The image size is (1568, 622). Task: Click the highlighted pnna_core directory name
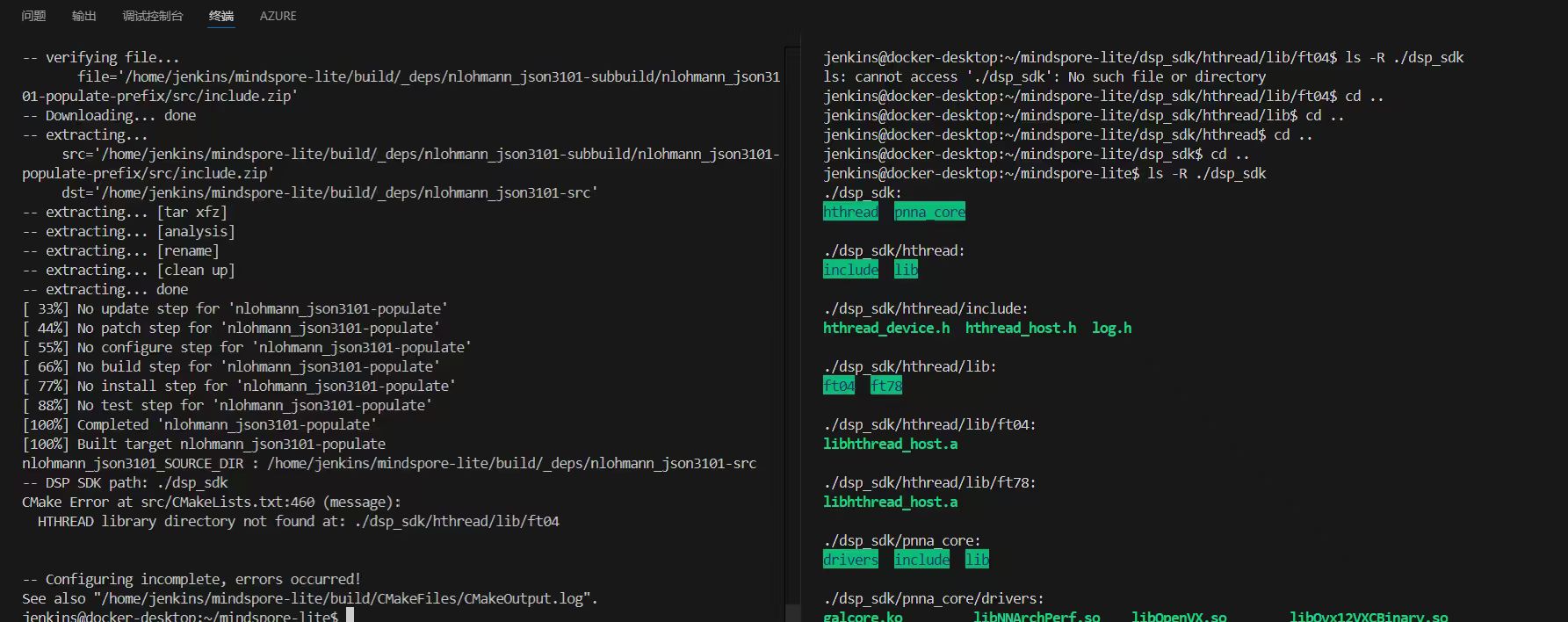pos(929,212)
